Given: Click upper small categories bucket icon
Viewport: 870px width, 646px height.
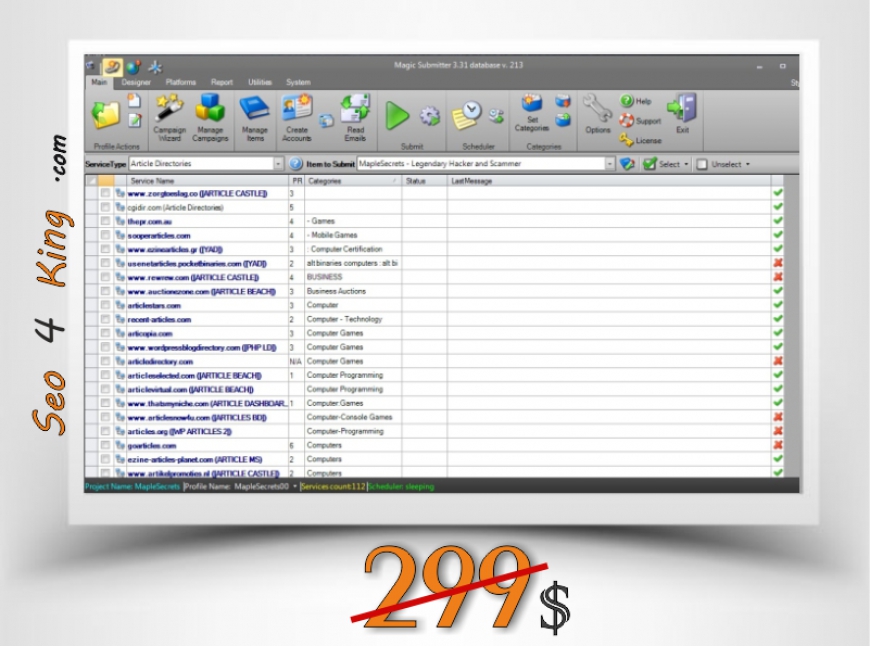Looking at the screenshot, I should coord(563,101).
